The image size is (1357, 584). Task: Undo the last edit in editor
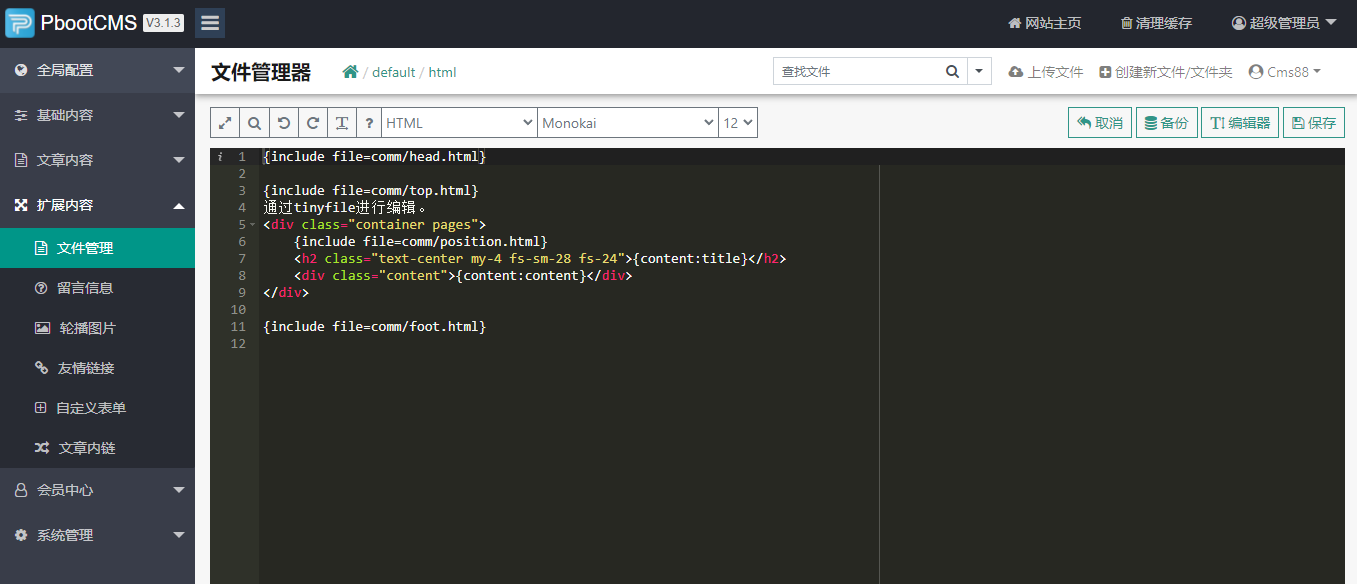[x=284, y=123]
